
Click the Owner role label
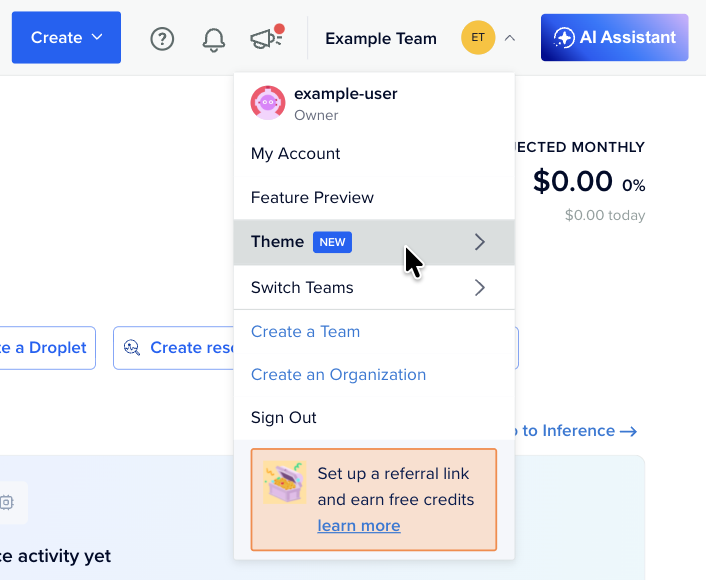click(x=316, y=115)
